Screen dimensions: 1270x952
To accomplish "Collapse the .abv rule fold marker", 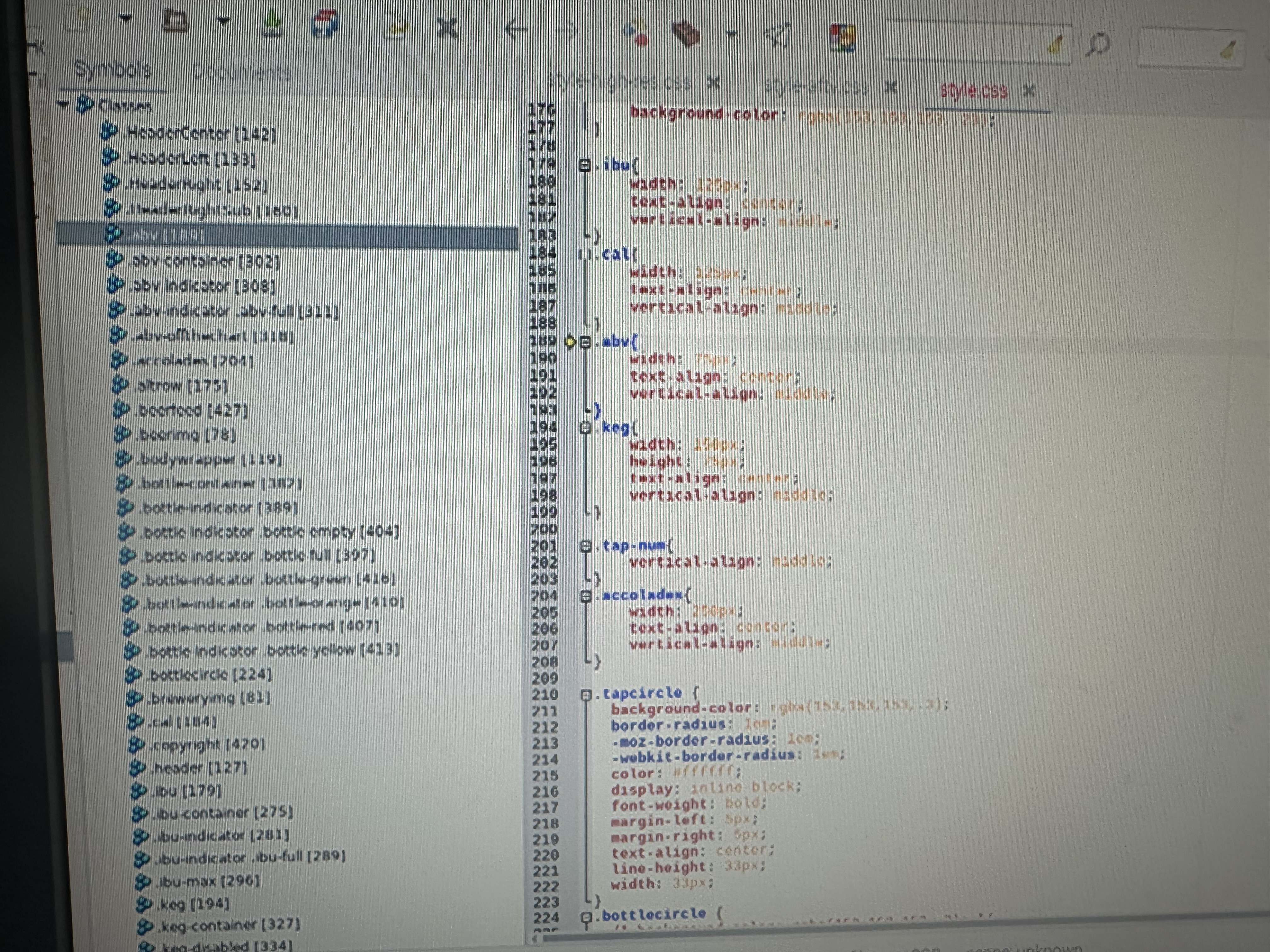I will [x=586, y=343].
